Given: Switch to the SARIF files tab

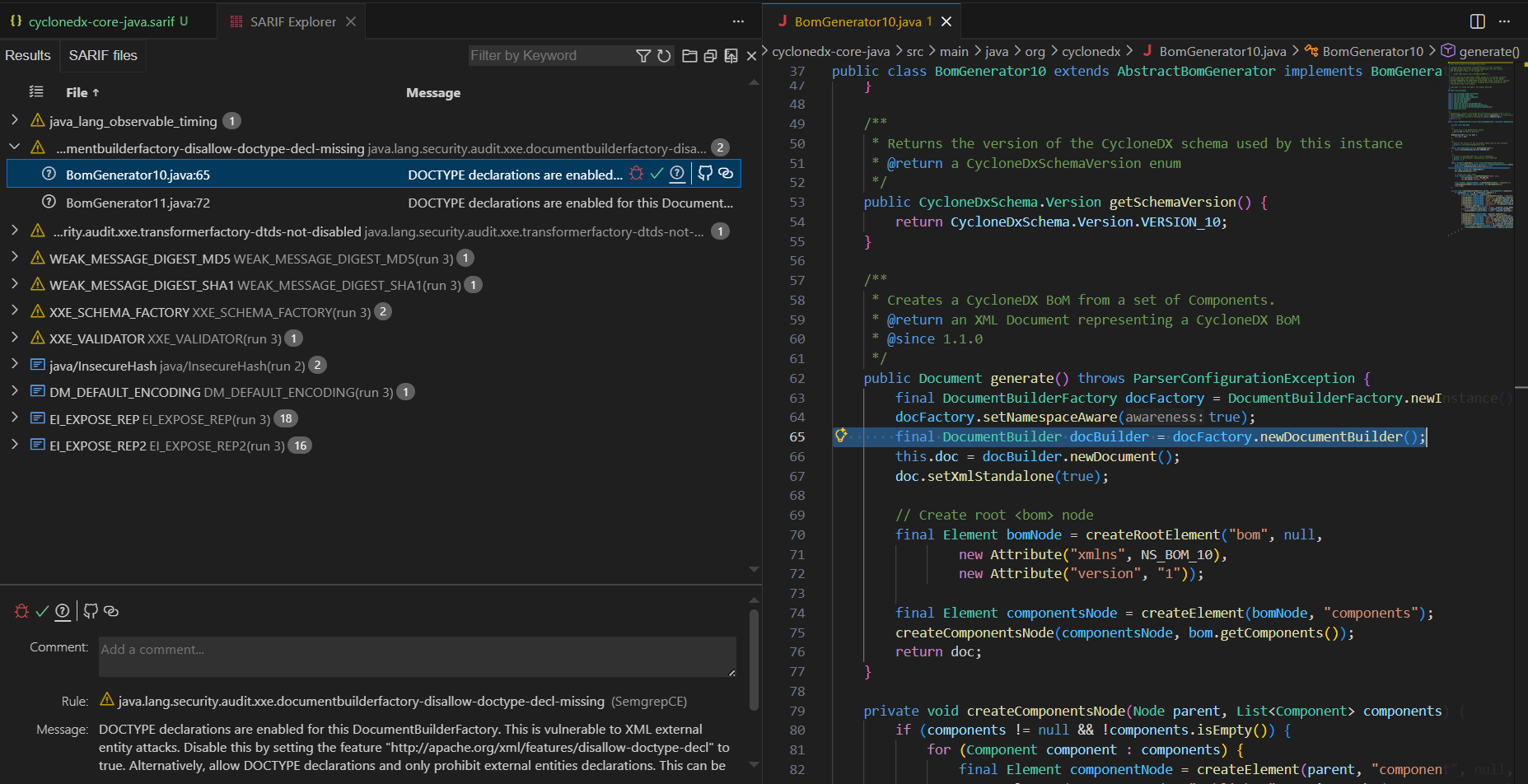Looking at the screenshot, I should coord(103,55).
